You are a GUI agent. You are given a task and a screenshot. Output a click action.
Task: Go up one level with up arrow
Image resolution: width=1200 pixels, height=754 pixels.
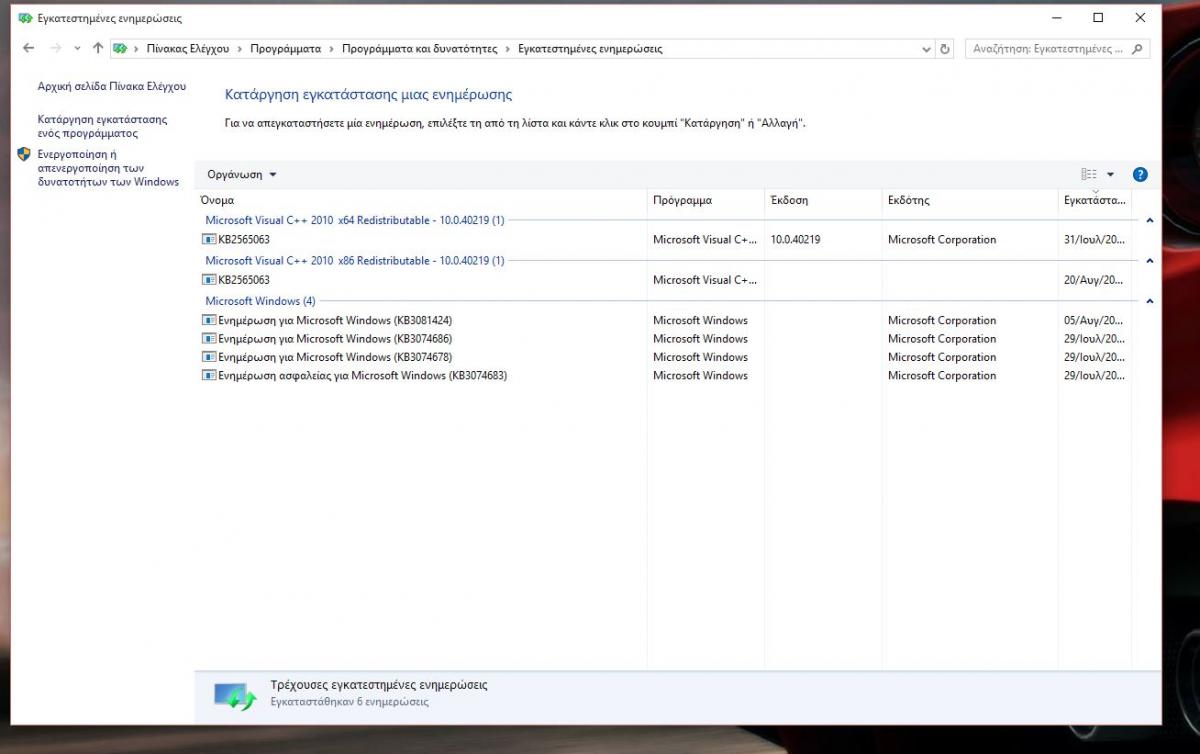[97, 48]
